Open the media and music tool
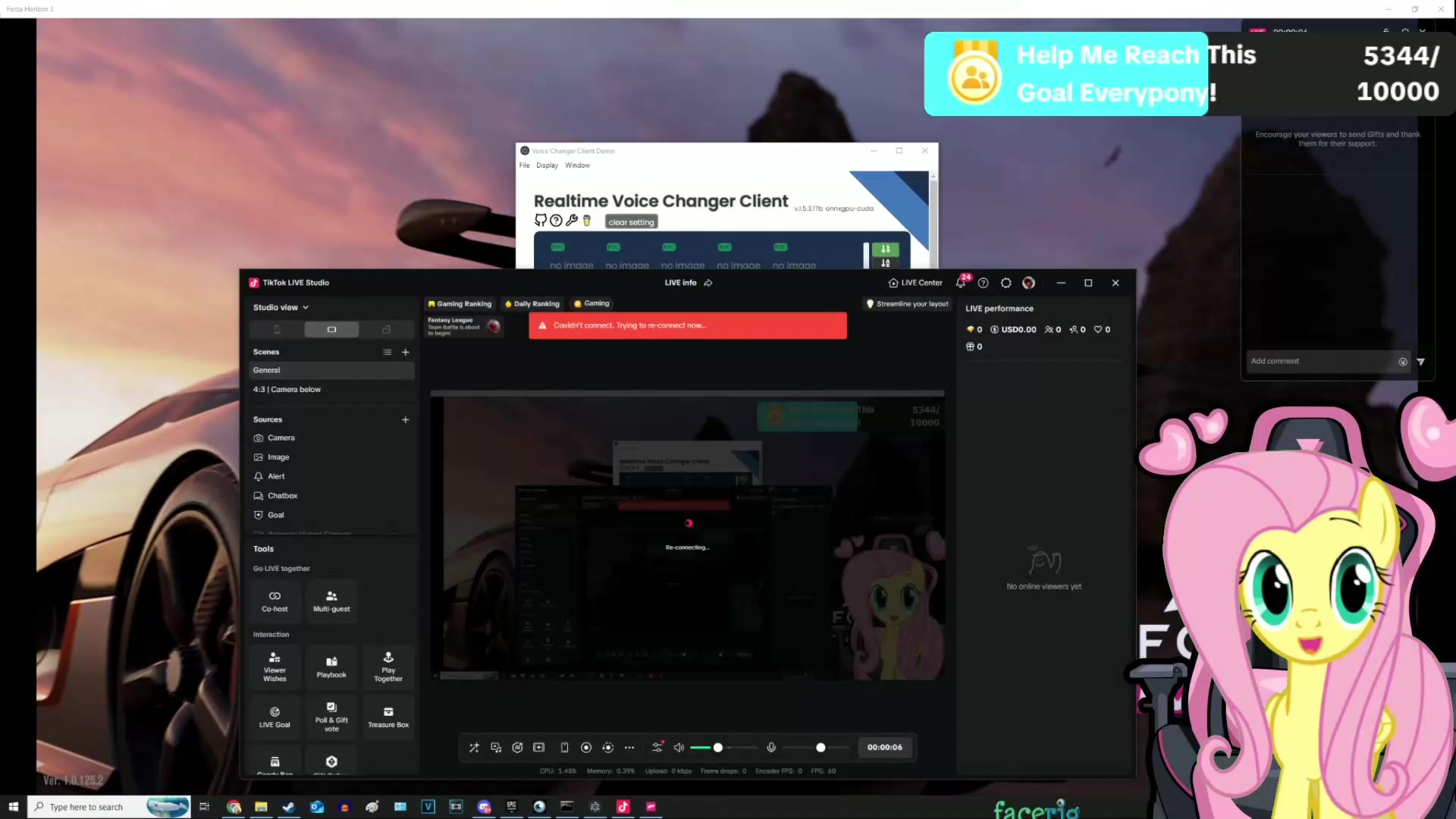1456x819 pixels. pyautogui.click(x=496, y=748)
